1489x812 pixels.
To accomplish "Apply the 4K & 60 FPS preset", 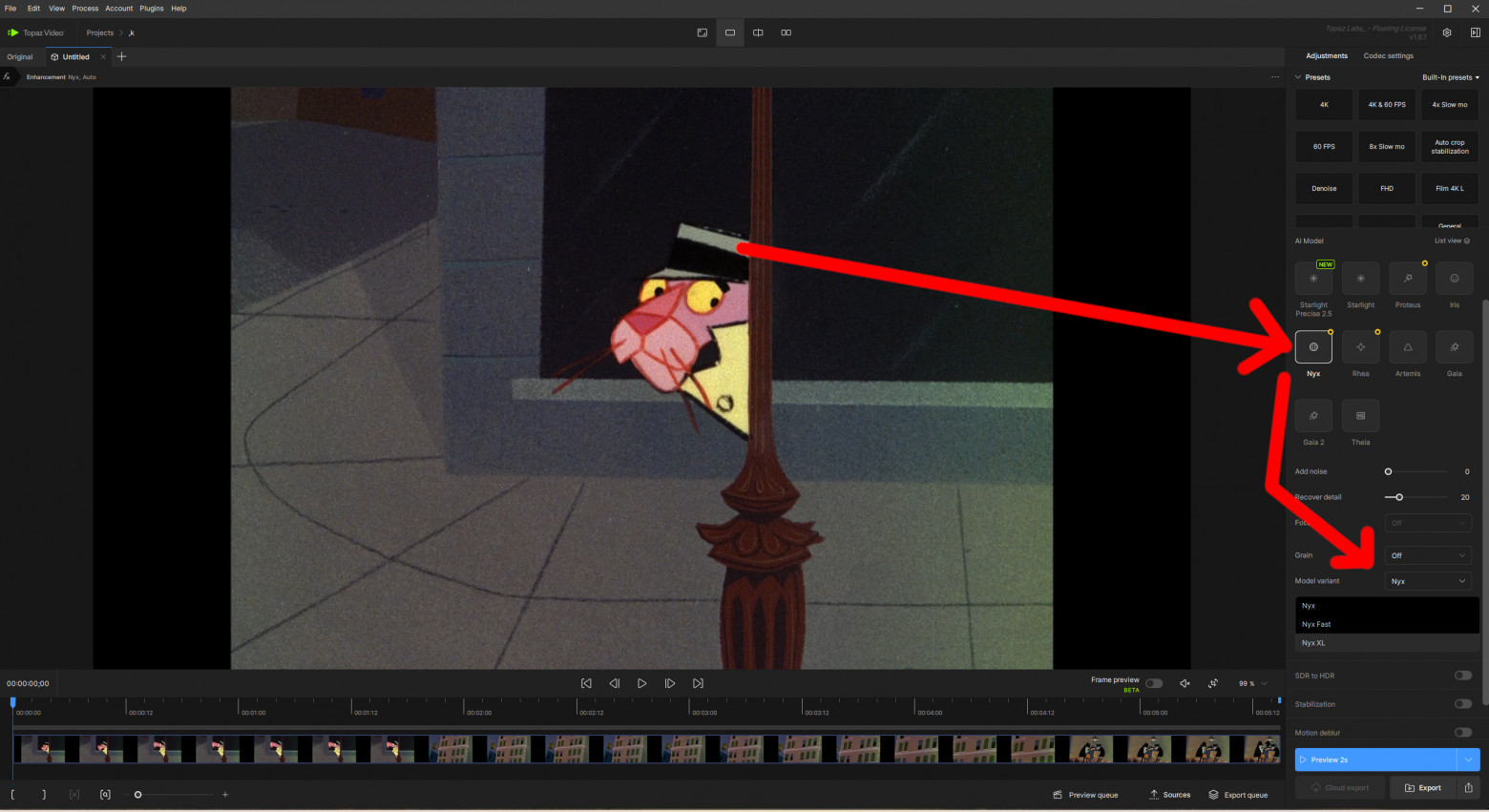I will [1387, 105].
